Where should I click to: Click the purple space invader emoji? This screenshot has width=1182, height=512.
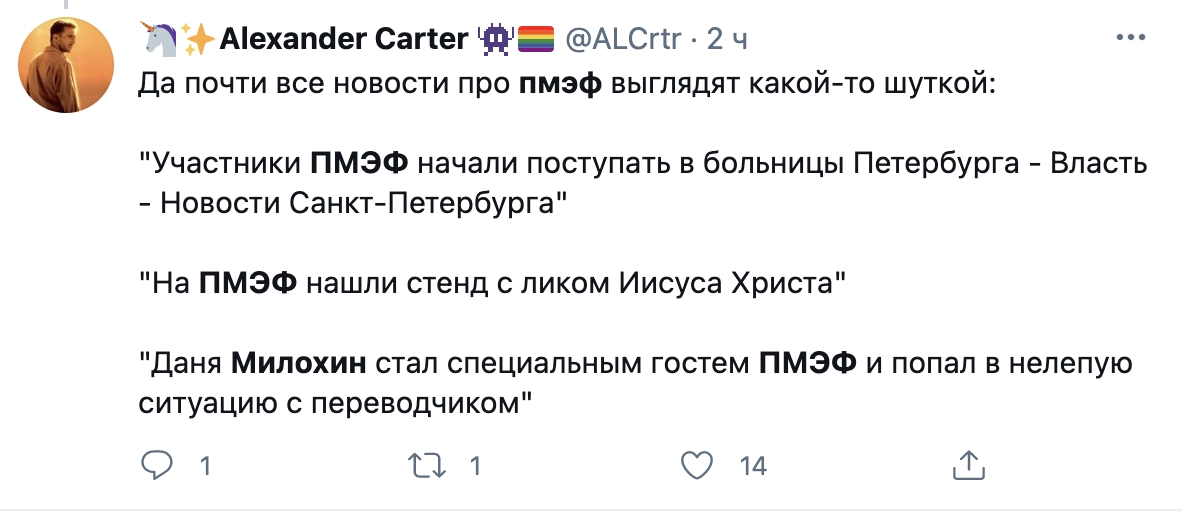497,39
